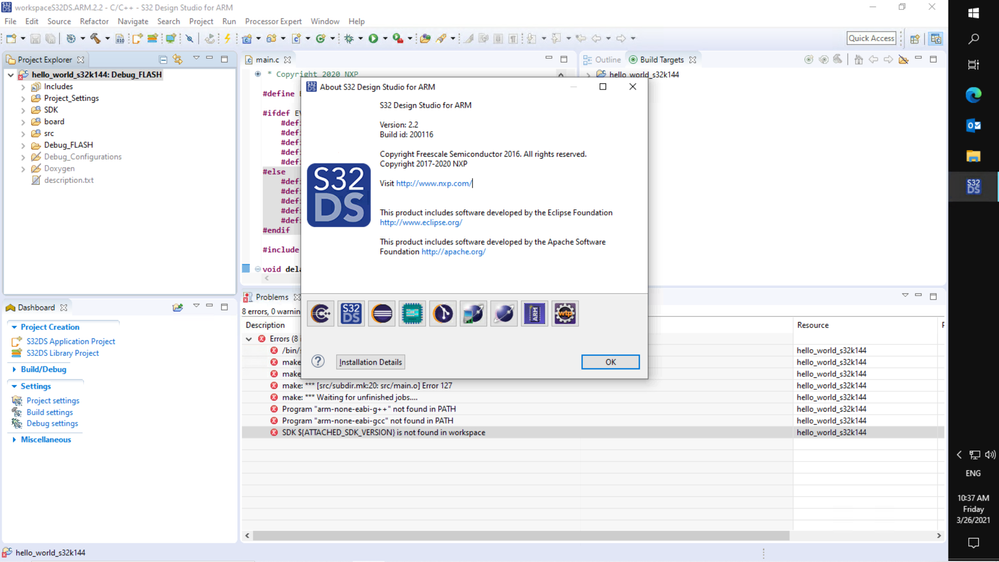The width and height of the screenshot is (999, 562).
Task: Open the http://www.eclipse.org/ link
Action: pos(421,222)
